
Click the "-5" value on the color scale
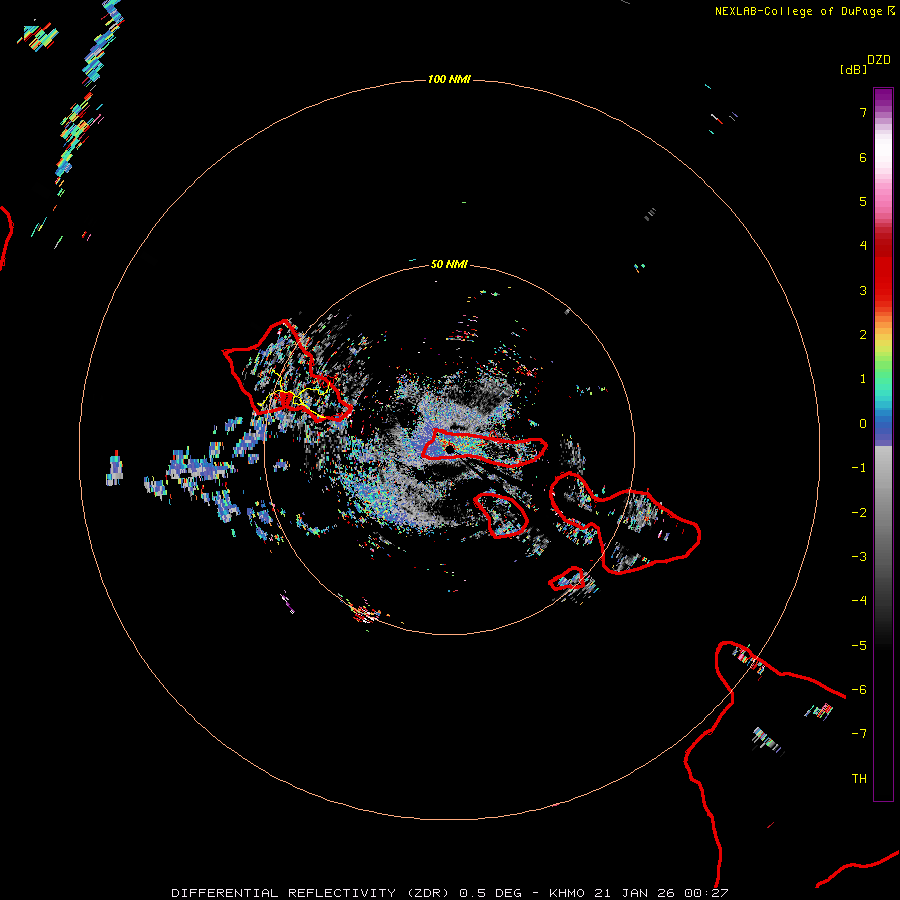pyautogui.click(x=859, y=646)
